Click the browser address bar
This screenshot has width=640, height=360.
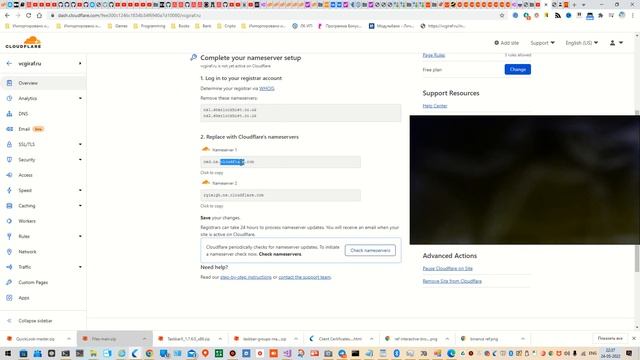point(273,16)
